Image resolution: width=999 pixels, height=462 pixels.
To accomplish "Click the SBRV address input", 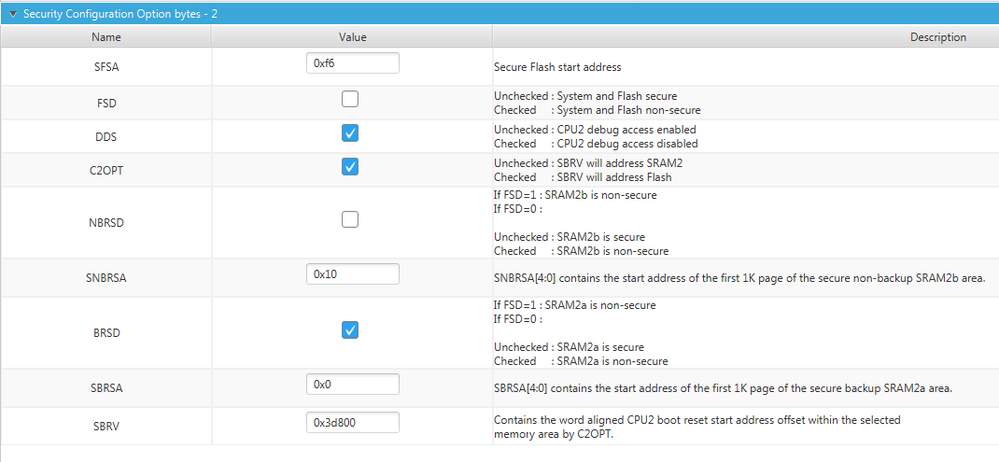I will tap(352, 422).
